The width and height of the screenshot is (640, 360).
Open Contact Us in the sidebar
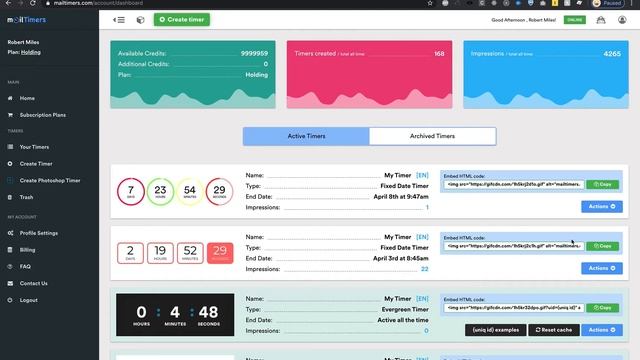[x=33, y=283]
